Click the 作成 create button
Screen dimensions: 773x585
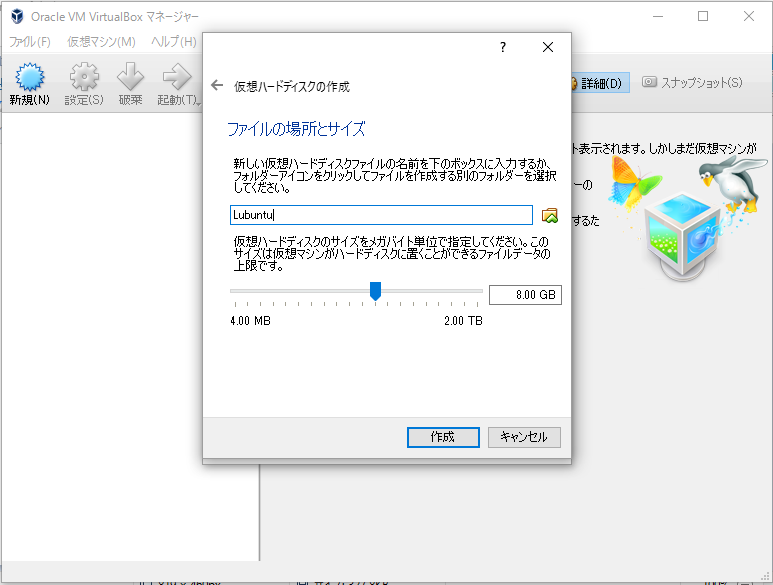click(x=443, y=437)
